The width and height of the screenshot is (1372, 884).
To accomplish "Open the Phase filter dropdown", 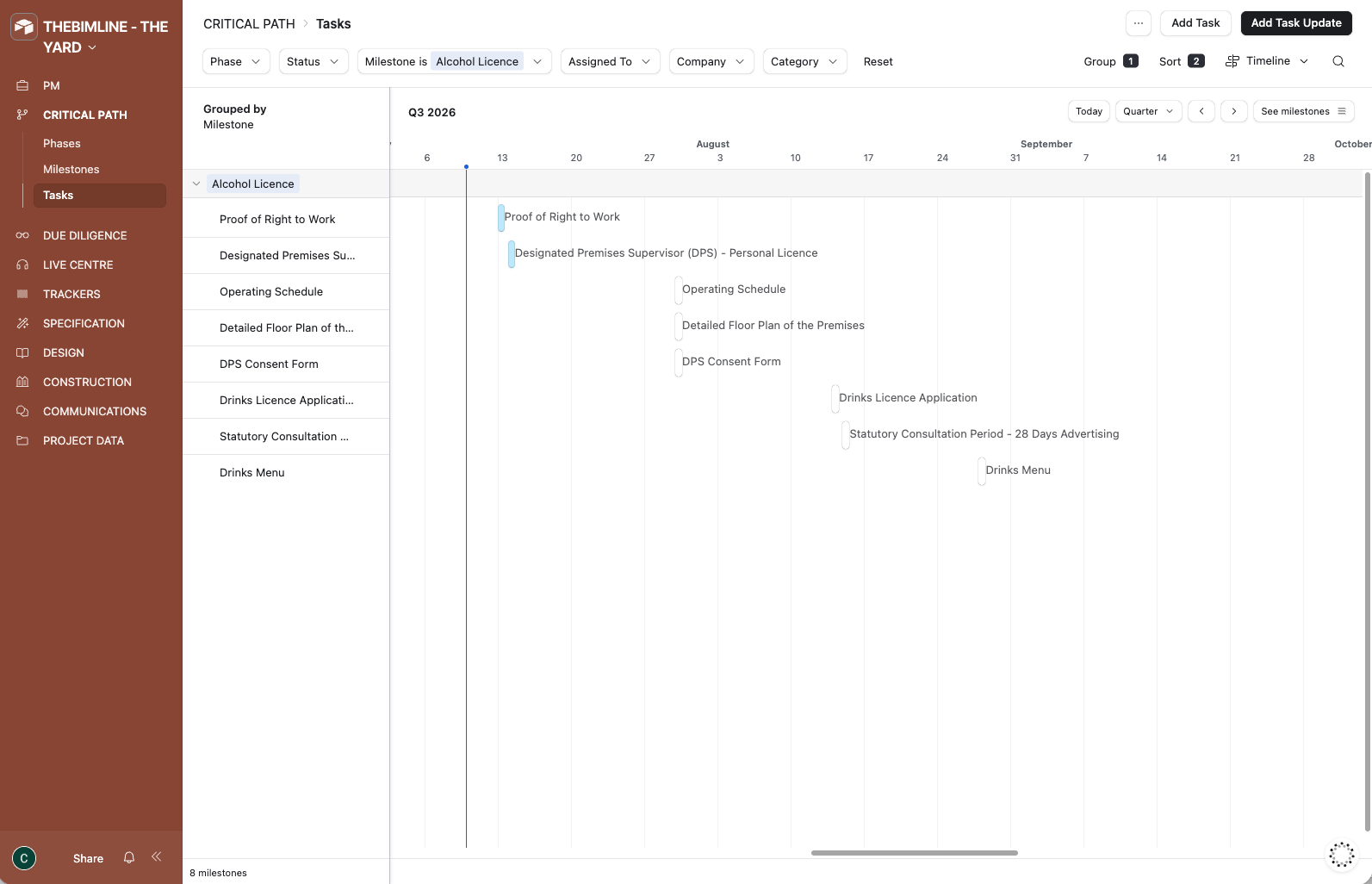I will point(236,61).
